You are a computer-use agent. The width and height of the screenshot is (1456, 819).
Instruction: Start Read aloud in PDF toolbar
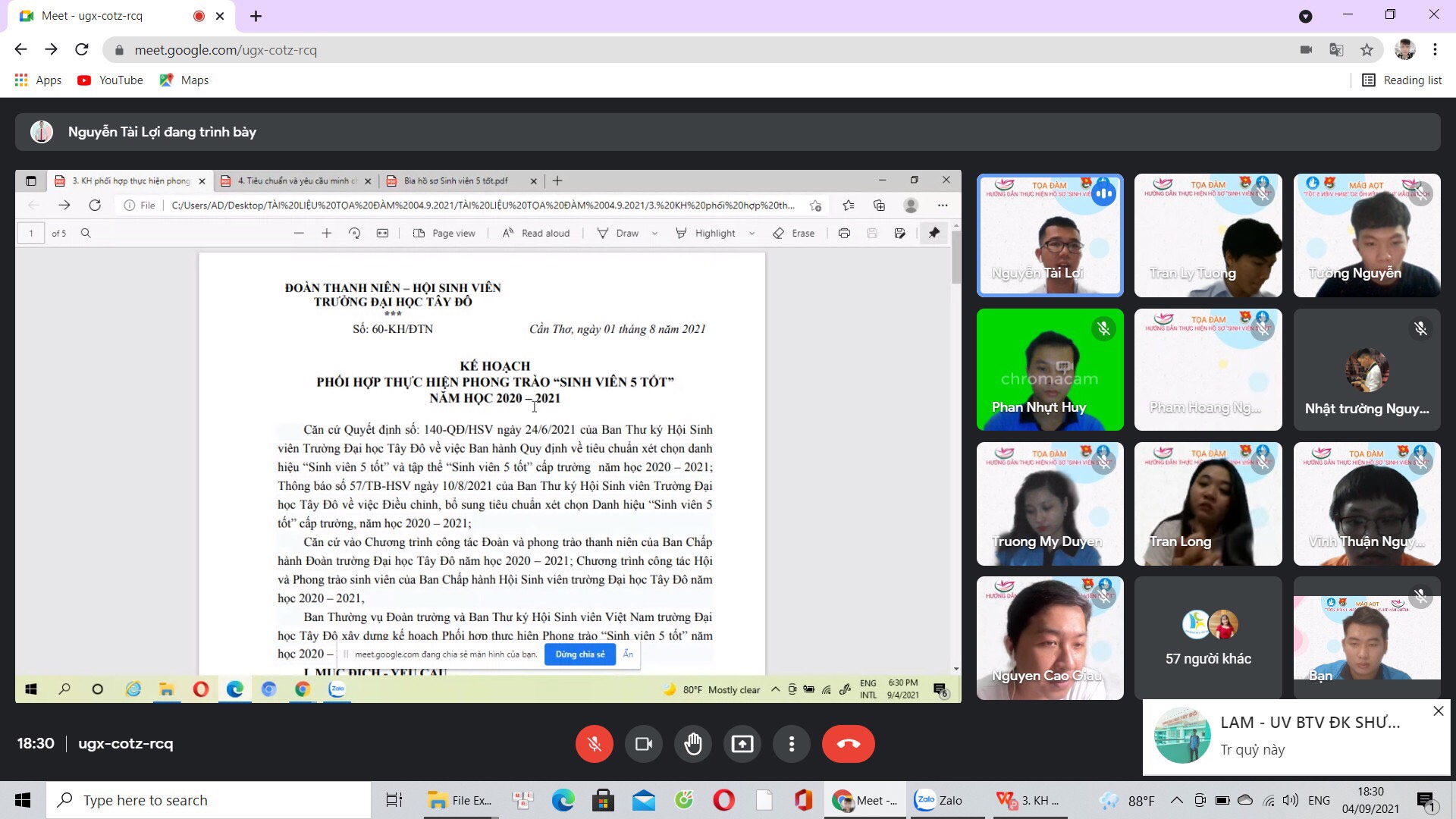(535, 234)
